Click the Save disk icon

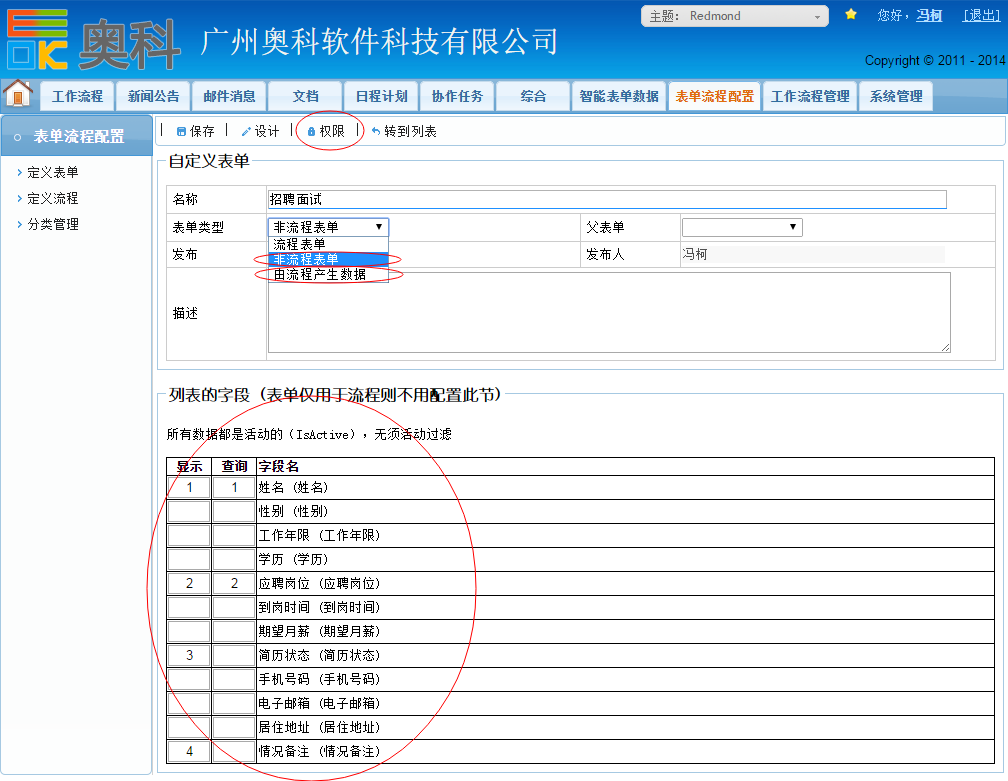click(181, 132)
